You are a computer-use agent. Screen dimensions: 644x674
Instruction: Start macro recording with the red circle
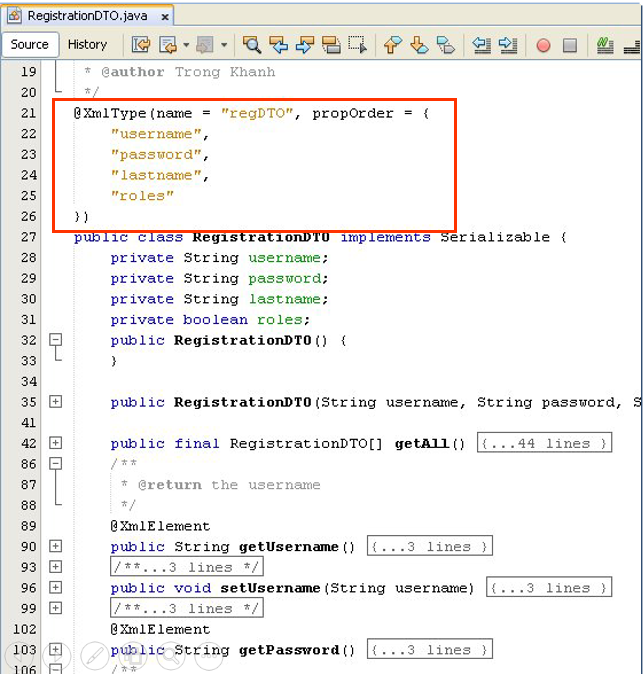(543, 45)
